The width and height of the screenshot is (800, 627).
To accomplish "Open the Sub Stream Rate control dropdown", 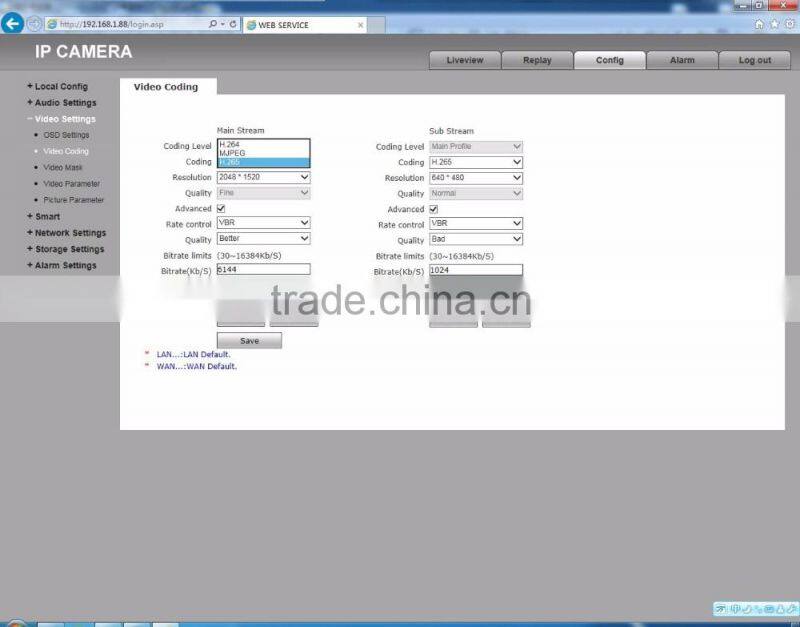I will (x=475, y=224).
